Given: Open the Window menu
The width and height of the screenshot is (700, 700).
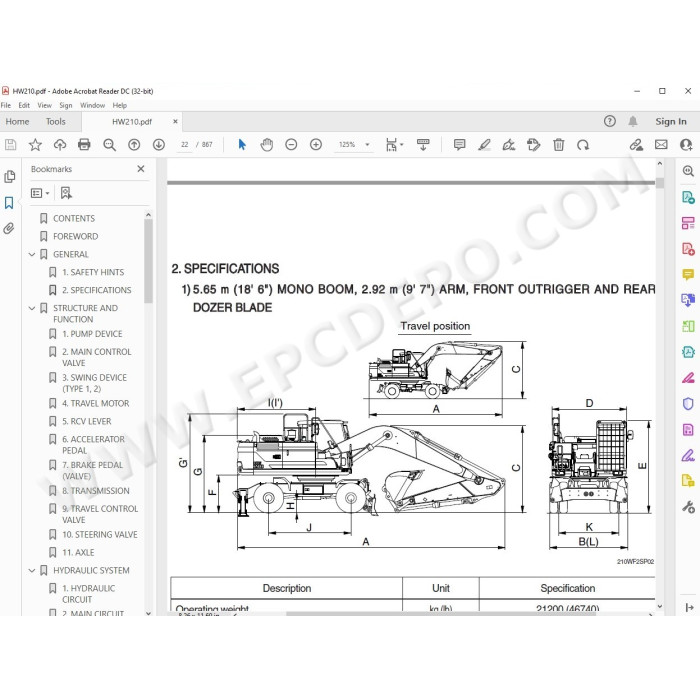Looking at the screenshot, I should pos(92,105).
